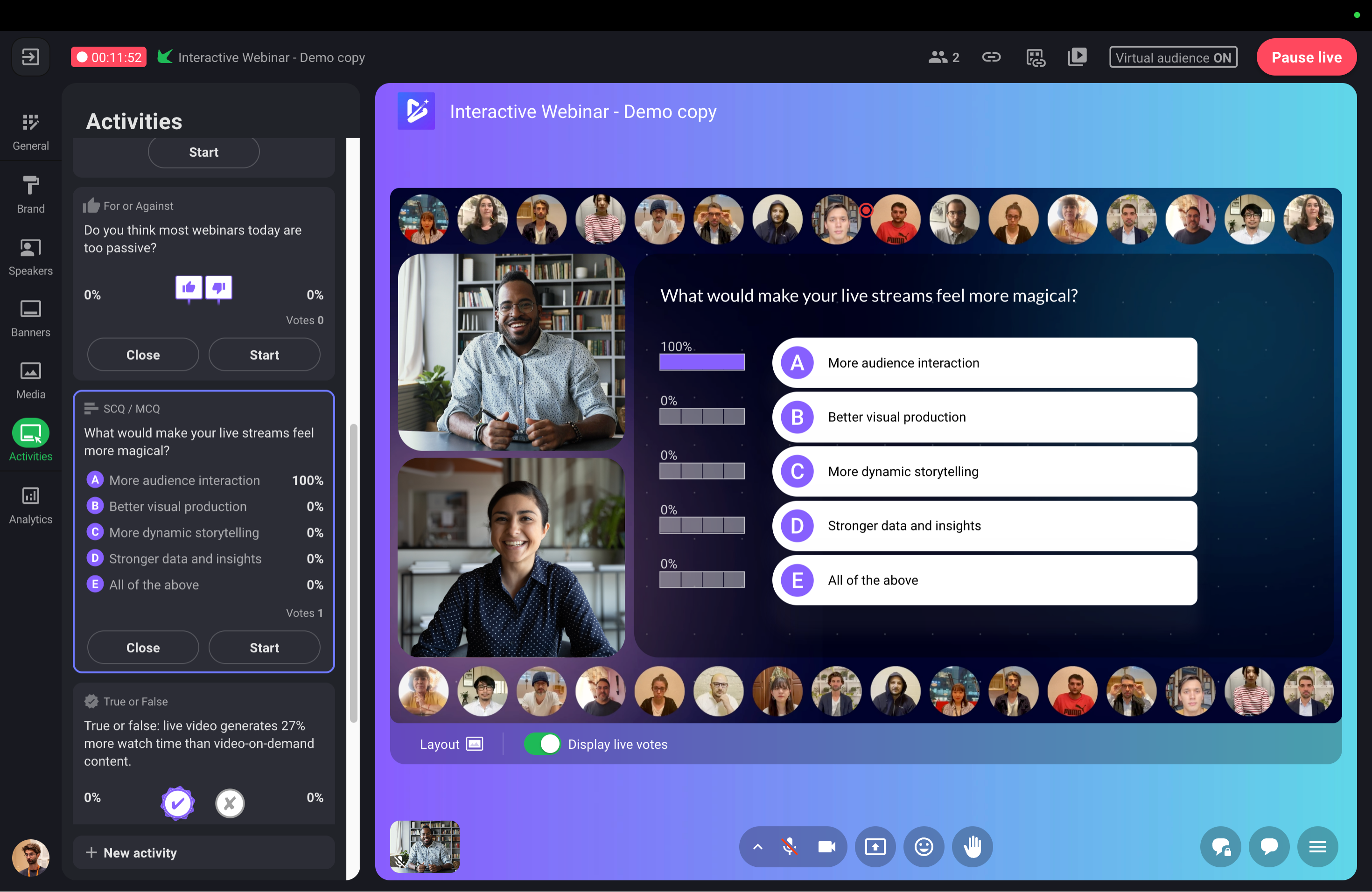Screen dimensions: 1372x892
Task: Click the thumbs up icon in For or Against
Action: pyautogui.click(x=189, y=288)
